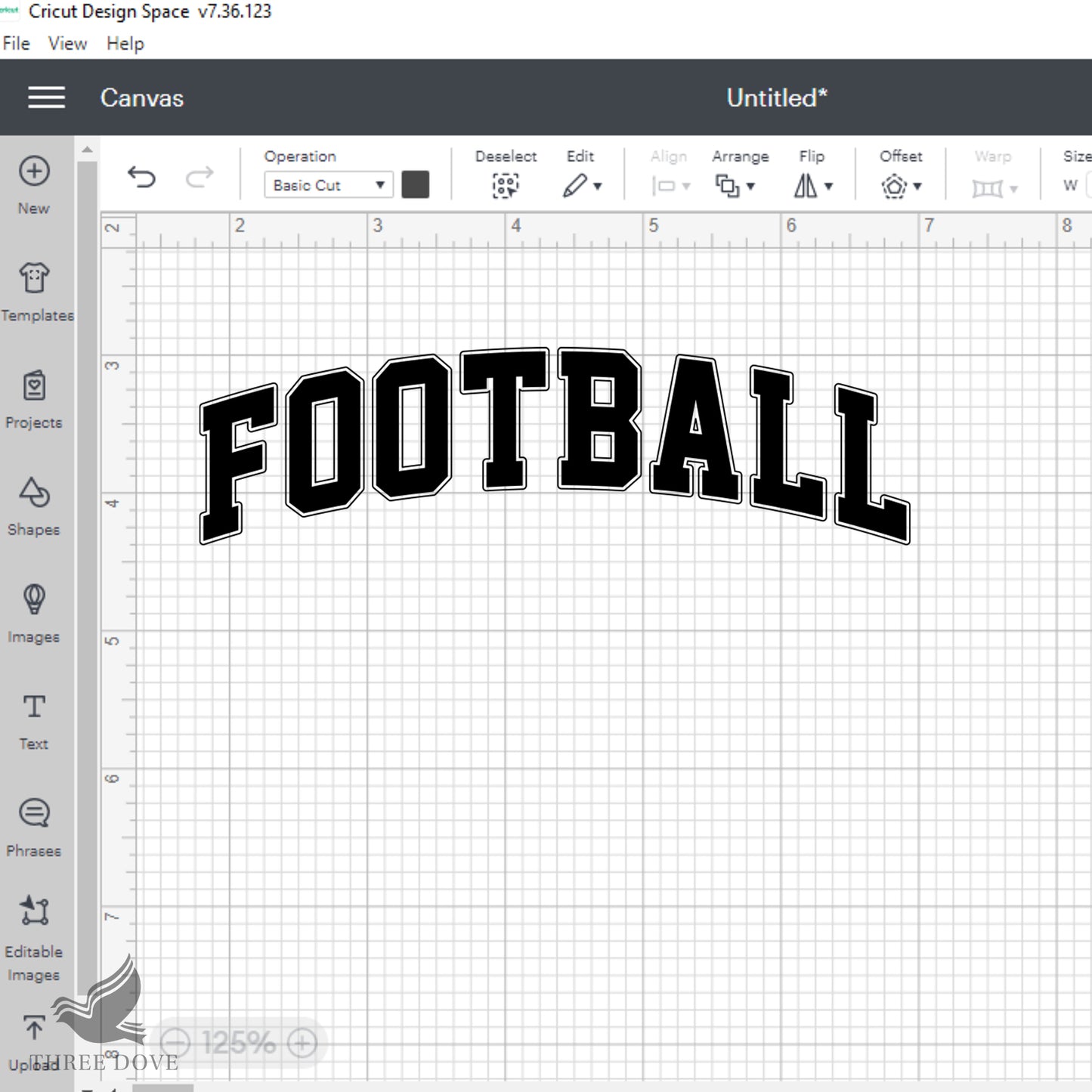Click the Redo arrow

[x=200, y=178]
